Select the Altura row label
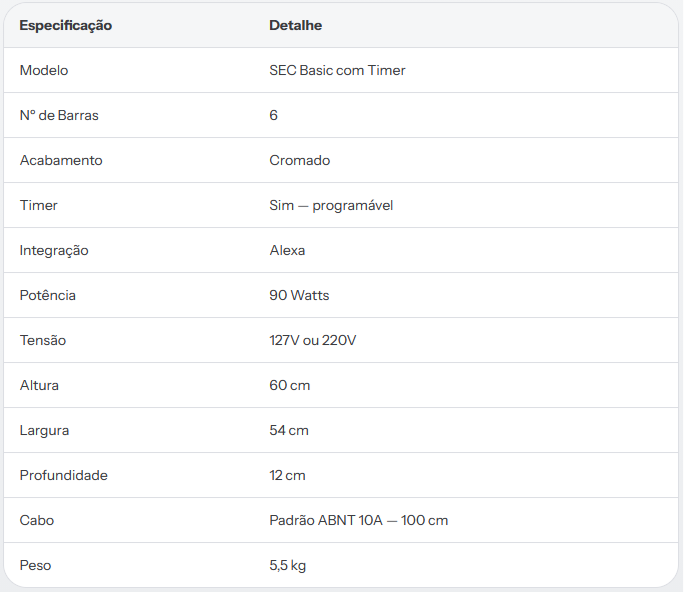Image resolution: width=684 pixels, height=593 pixels. [x=39, y=385]
